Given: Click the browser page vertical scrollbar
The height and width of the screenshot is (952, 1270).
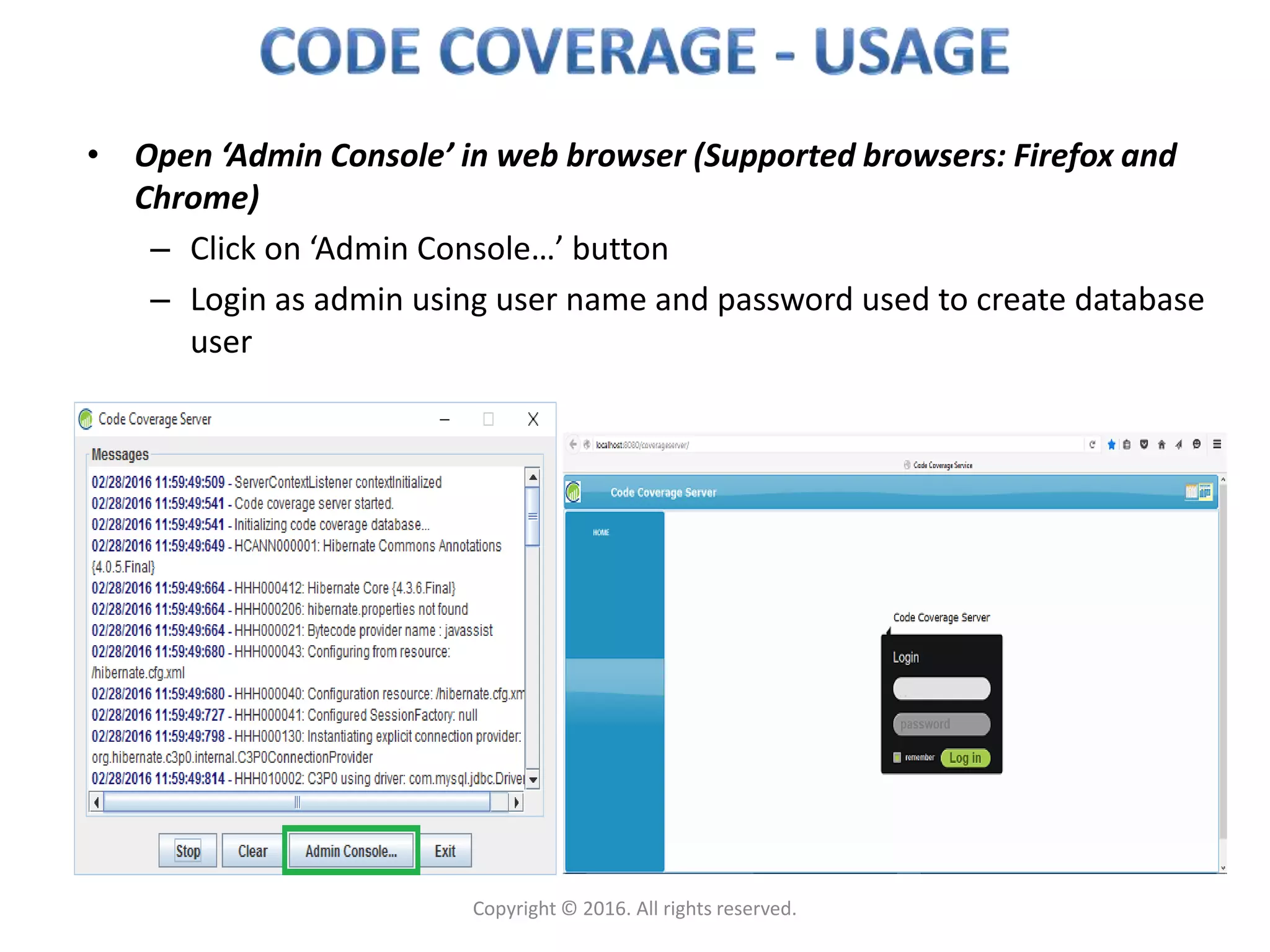Looking at the screenshot, I should tap(1223, 662).
